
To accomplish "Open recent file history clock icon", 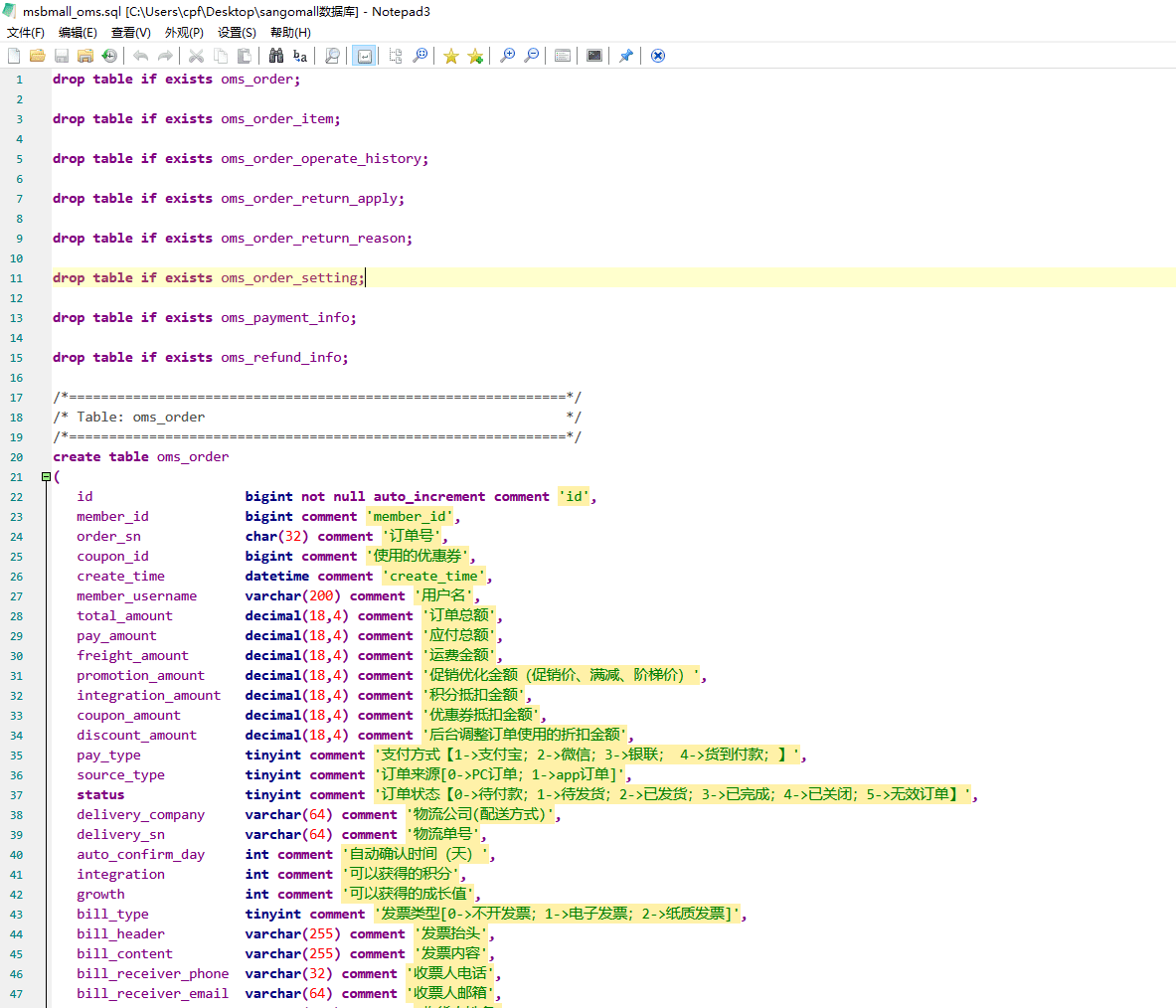I will pyautogui.click(x=109, y=56).
